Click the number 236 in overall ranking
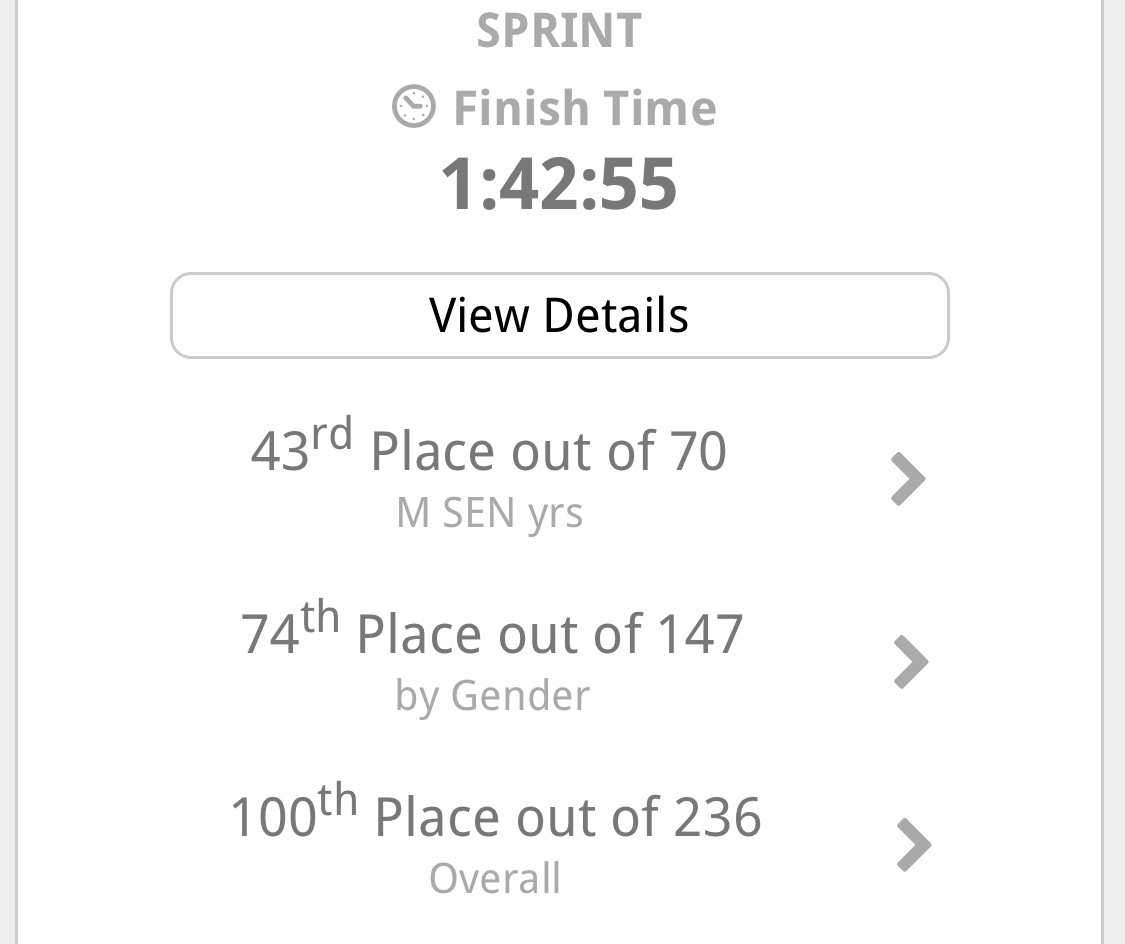The image size is (1125, 944). click(x=717, y=817)
